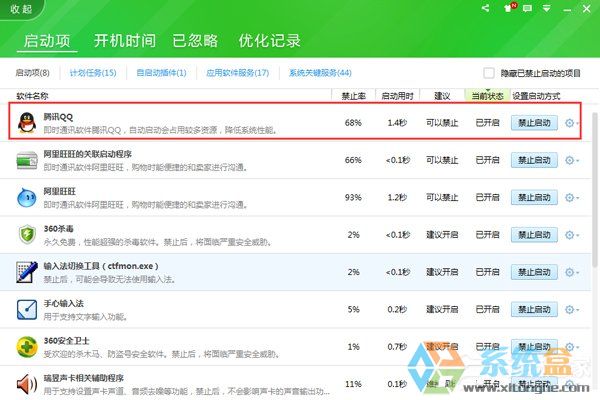The width and height of the screenshot is (600, 400).
Task: Open settings gear for 手心输入法 row
Action: [x=571, y=309]
